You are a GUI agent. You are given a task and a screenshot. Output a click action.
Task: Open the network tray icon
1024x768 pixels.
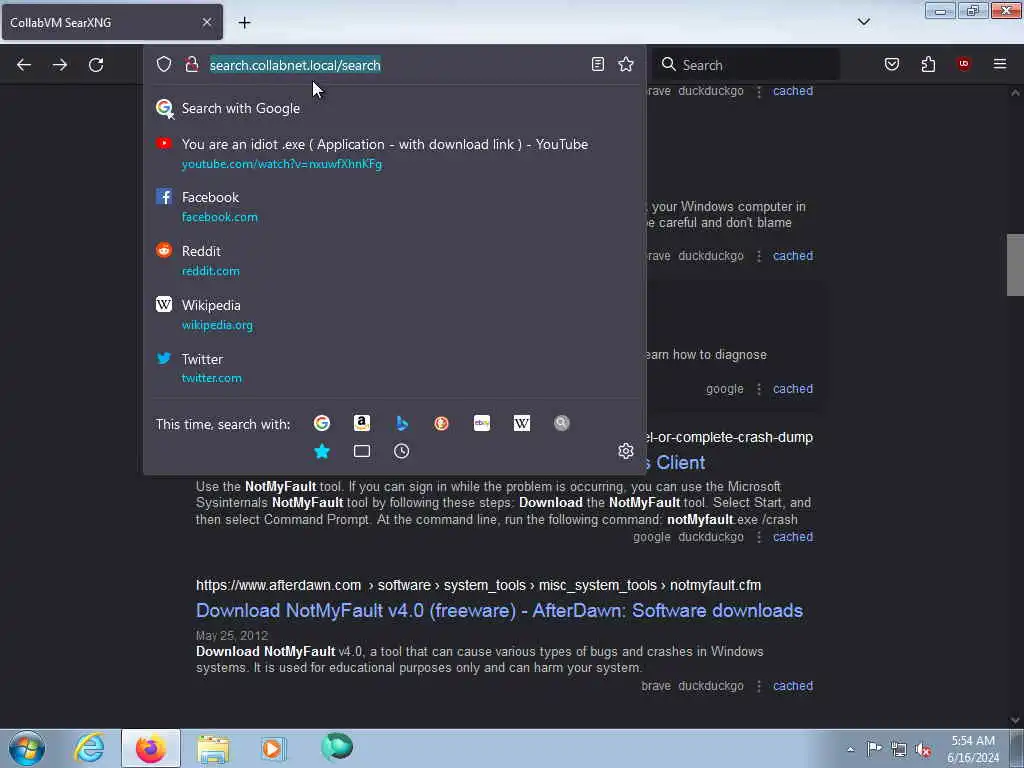899,749
